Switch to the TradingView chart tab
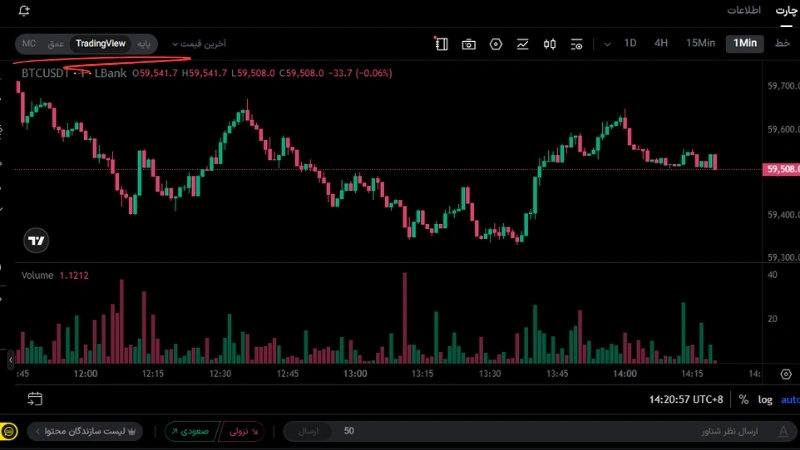 coord(101,43)
